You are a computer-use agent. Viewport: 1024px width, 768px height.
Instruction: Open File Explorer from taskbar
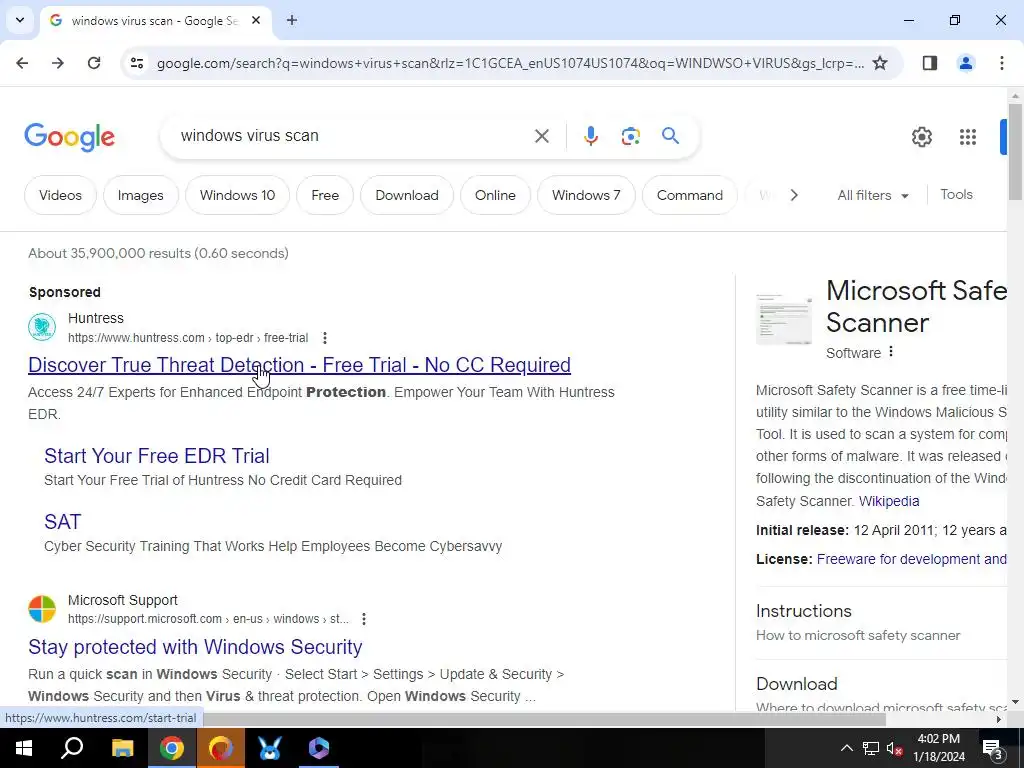coord(122,748)
